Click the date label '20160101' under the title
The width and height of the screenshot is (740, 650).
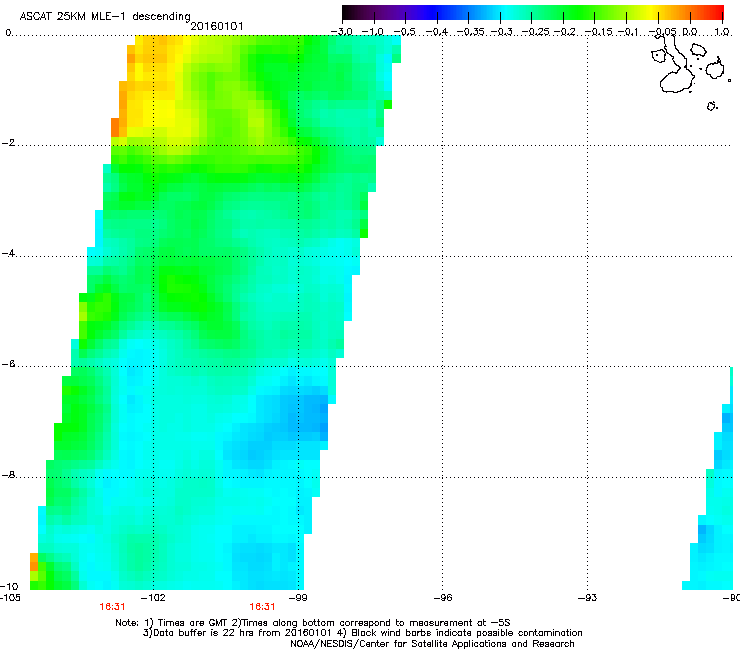pos(217,26)
